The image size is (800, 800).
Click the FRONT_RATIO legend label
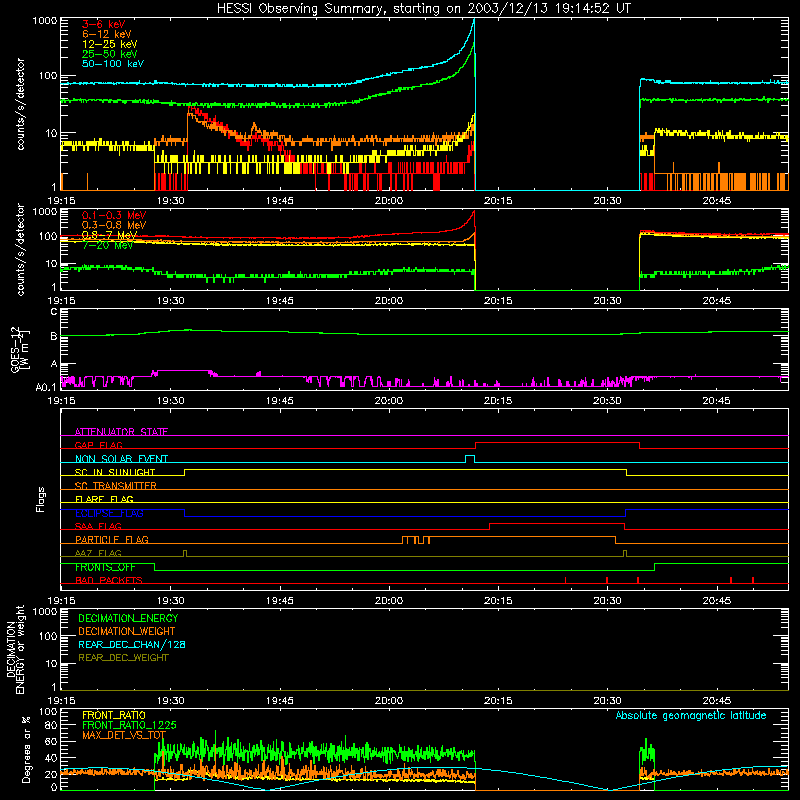click(114, 715)
